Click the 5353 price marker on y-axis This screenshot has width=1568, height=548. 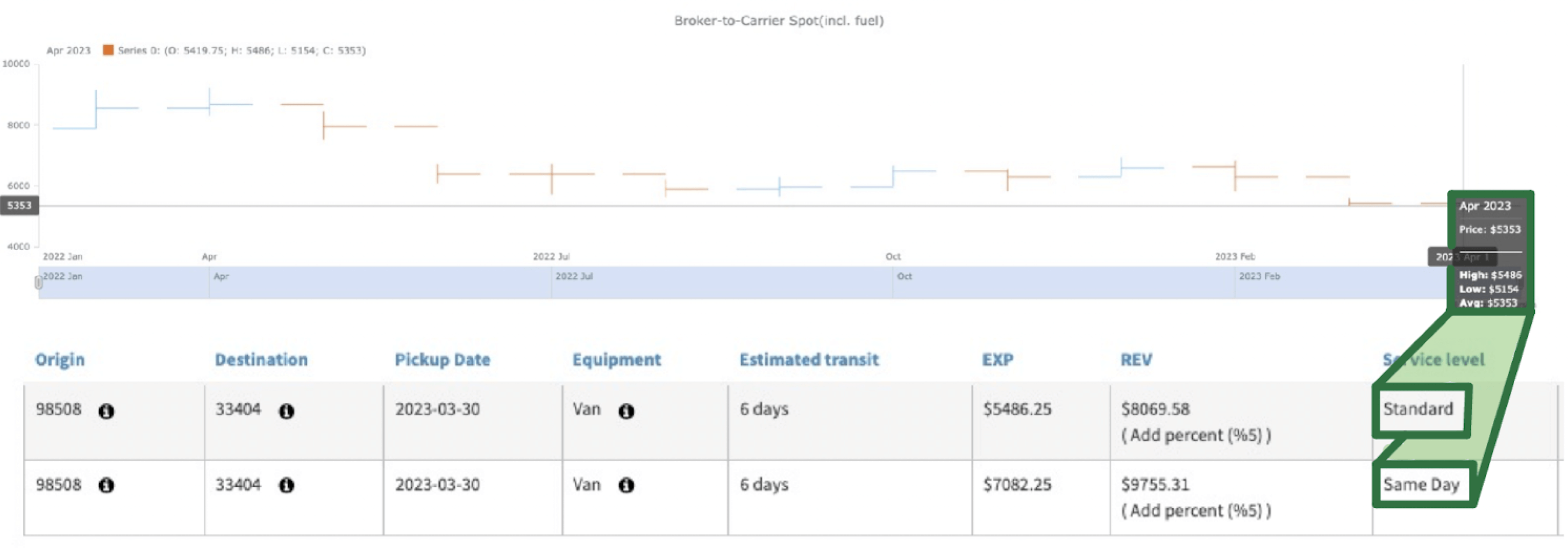pos(19,205)
